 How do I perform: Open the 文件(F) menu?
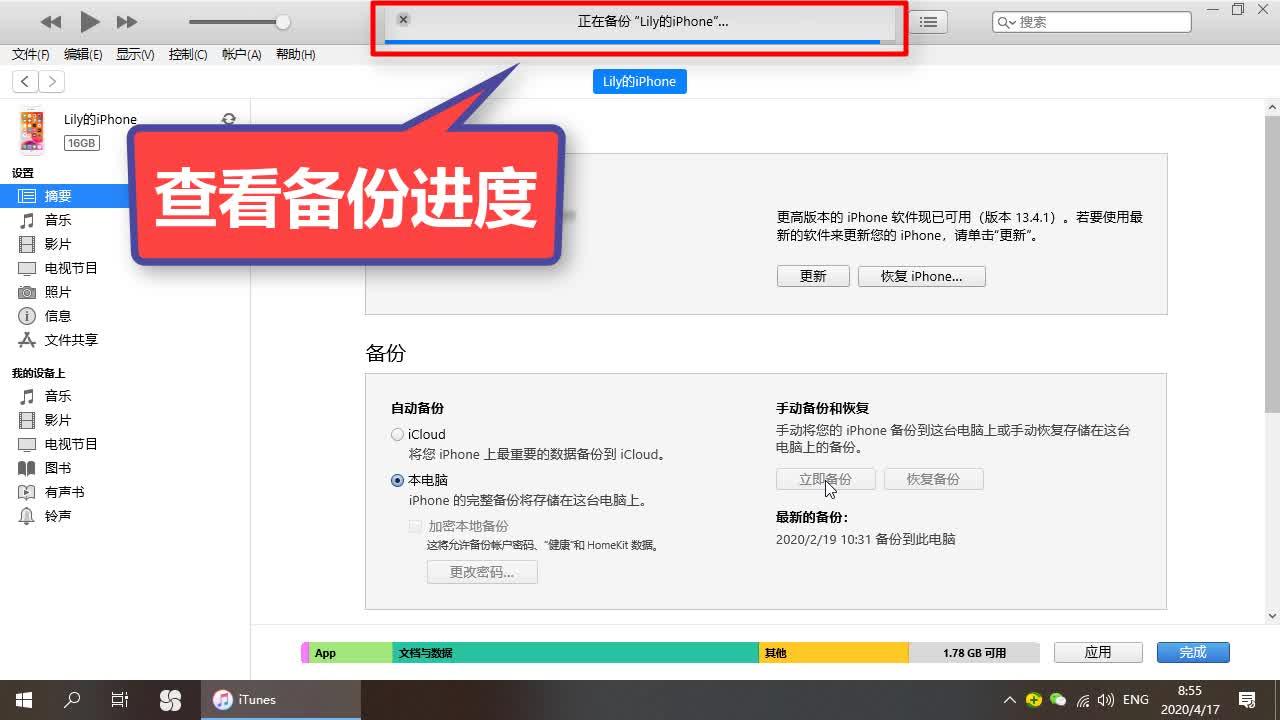click(30, 55)
